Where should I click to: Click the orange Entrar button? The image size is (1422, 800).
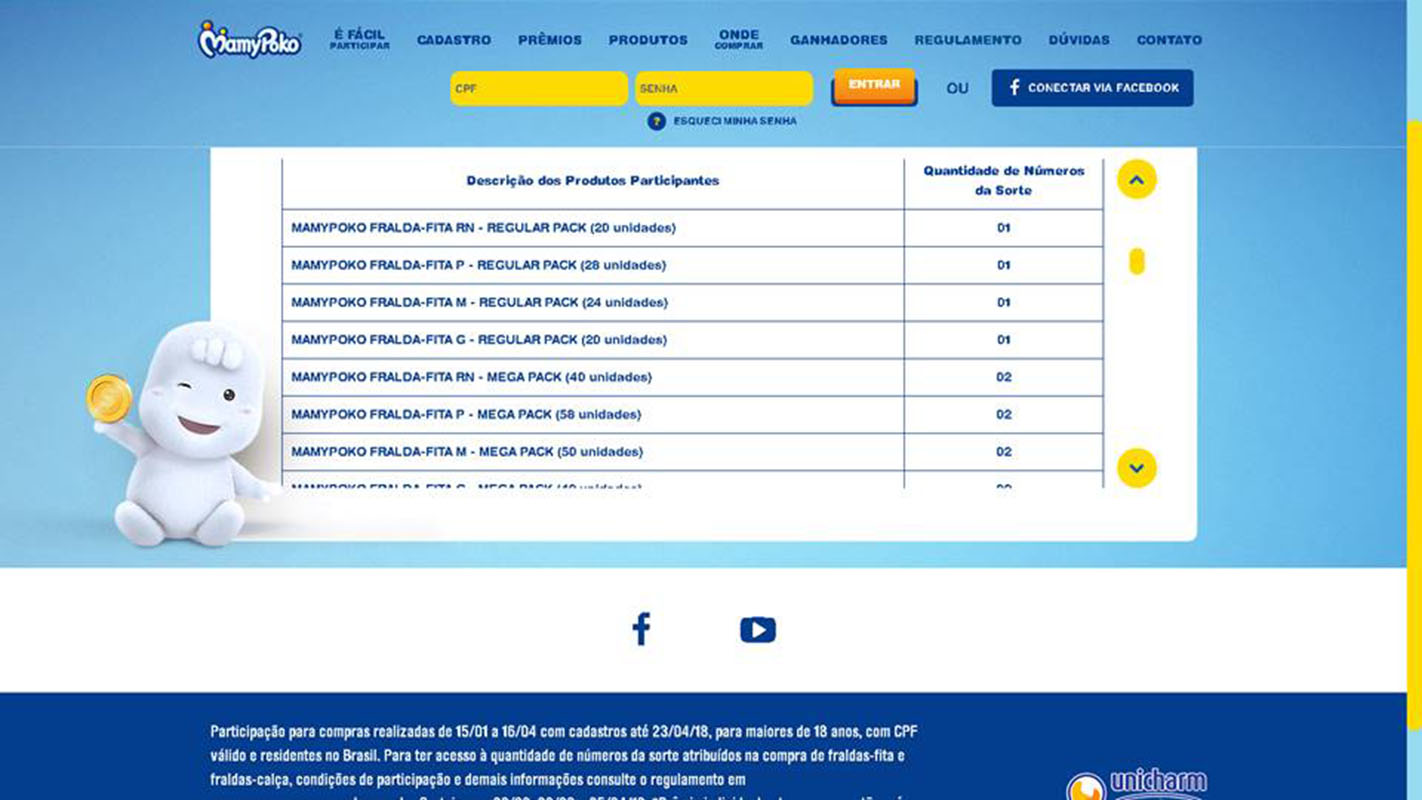pos(875,86)
